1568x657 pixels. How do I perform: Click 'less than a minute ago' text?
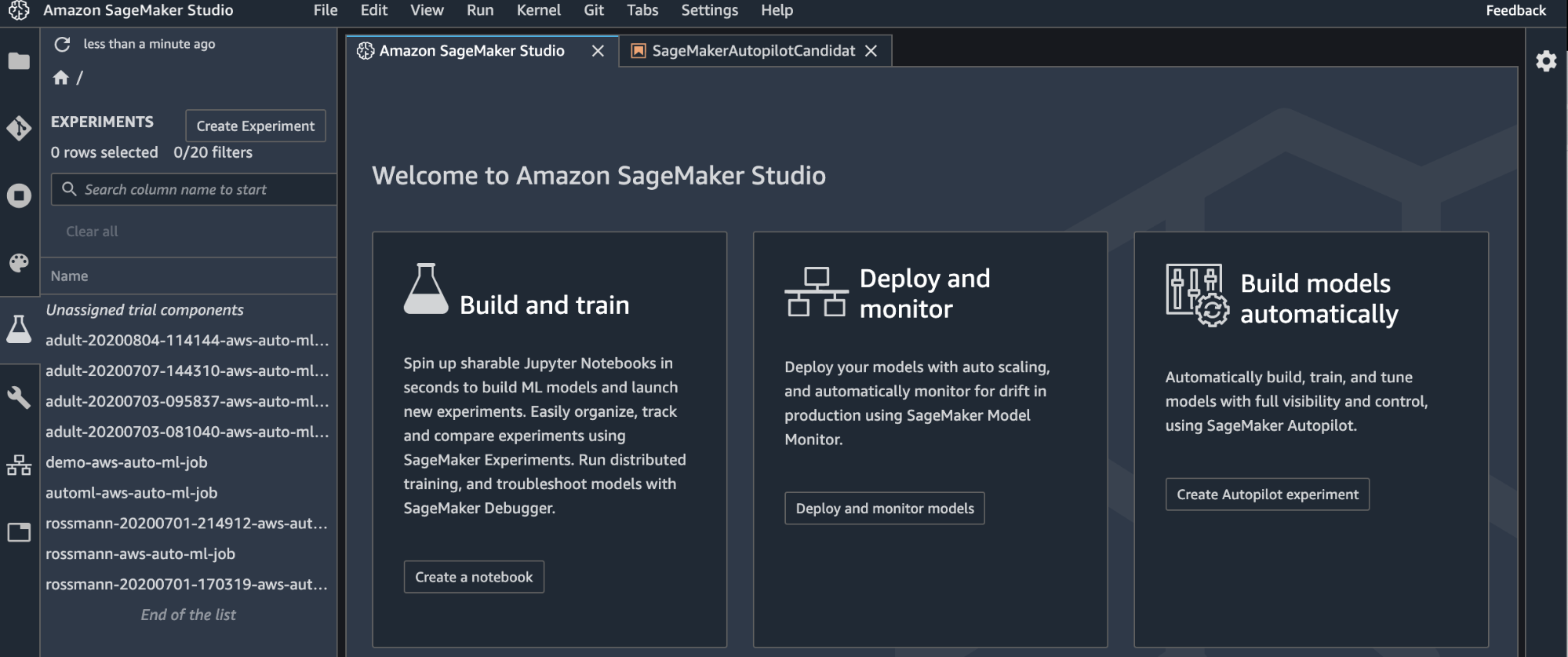149,44
